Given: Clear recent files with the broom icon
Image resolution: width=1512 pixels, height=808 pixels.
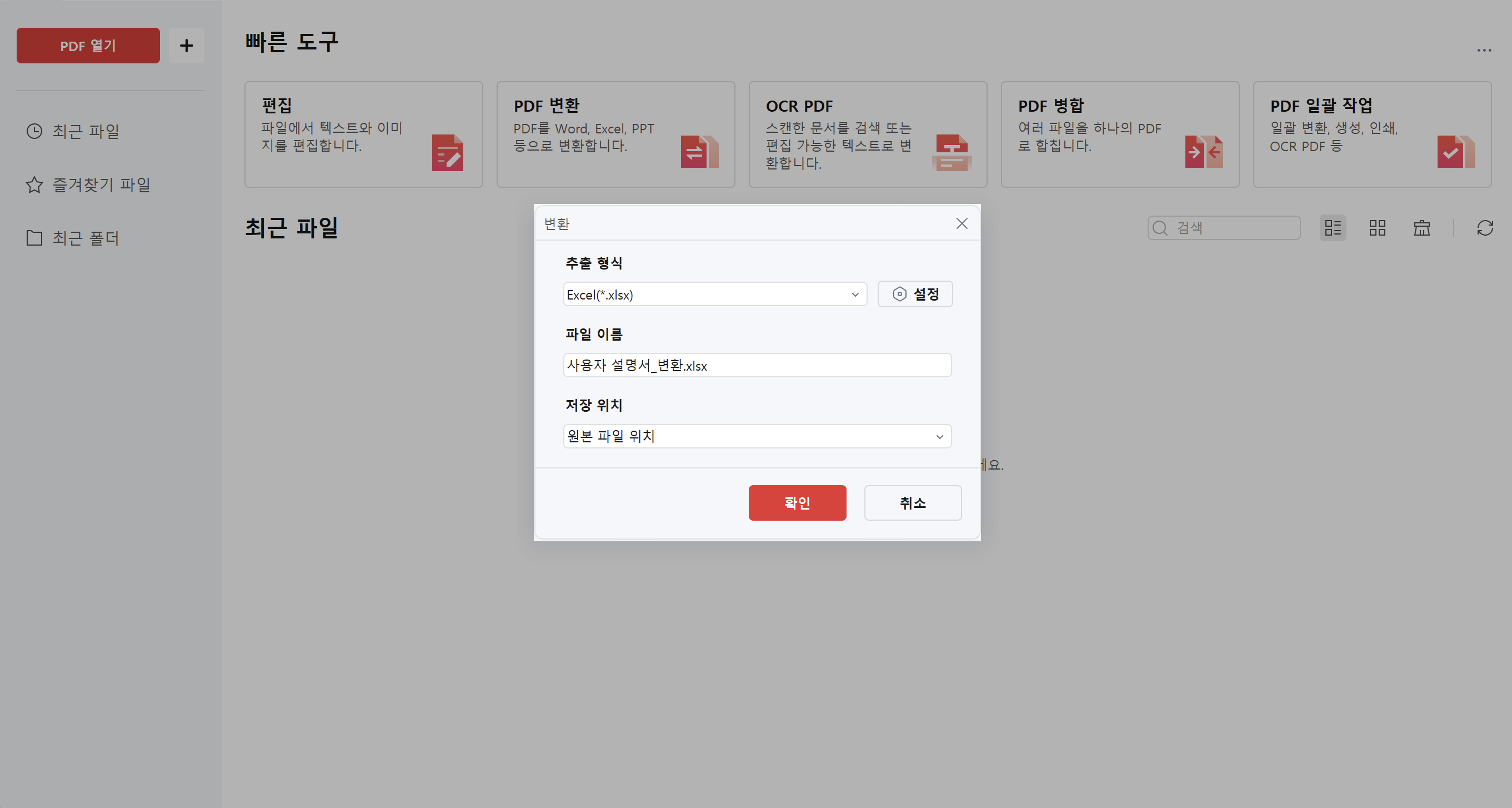Looking at the screenshot, I should tap(1421, 228).
